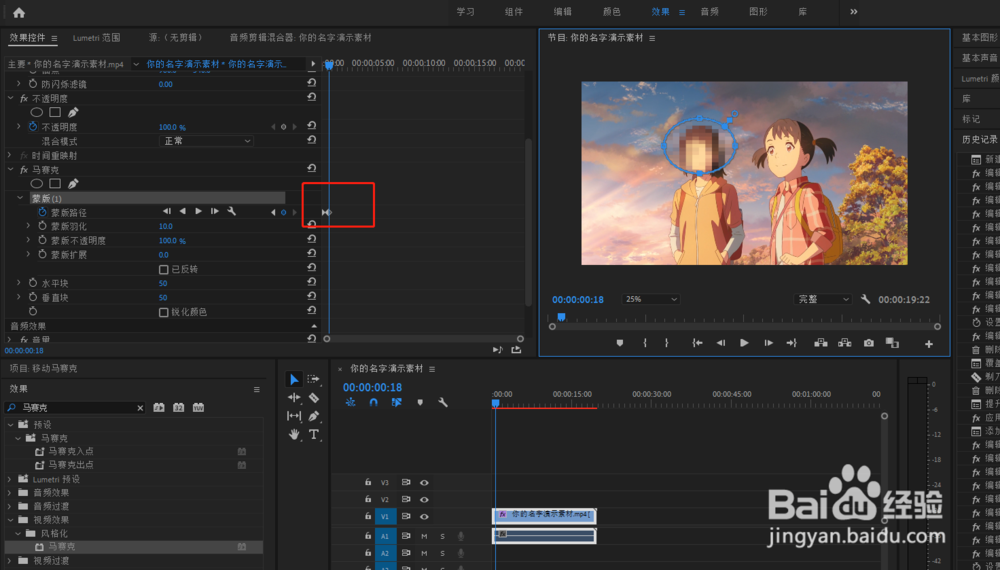Image resolution: width=1000 pixels, height=570 pixels.
Task: Reset 蒙版羽化 parameter
Action: coord(312,224)
